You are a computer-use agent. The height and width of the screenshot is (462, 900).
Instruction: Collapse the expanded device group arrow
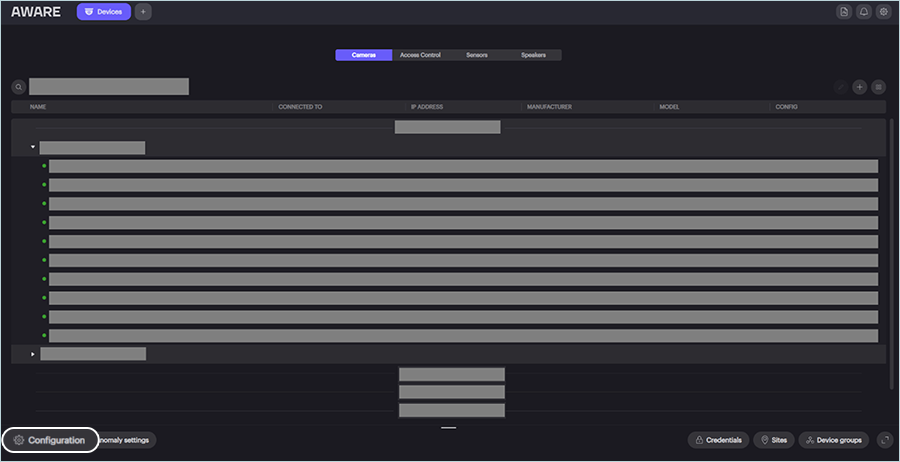(x=33, y=148)
